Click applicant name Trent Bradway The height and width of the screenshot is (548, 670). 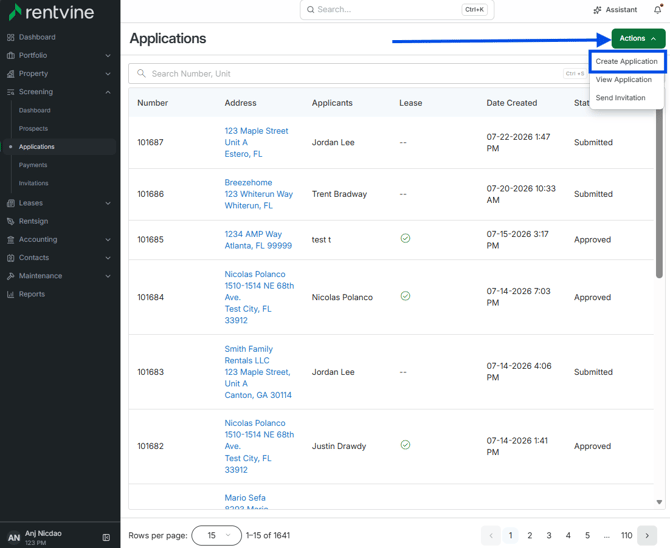339,194
